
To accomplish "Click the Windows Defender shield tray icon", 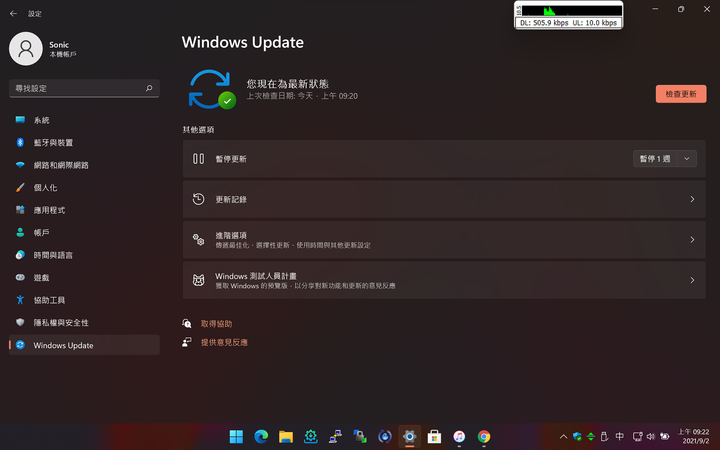I will [x=577, y=436].
